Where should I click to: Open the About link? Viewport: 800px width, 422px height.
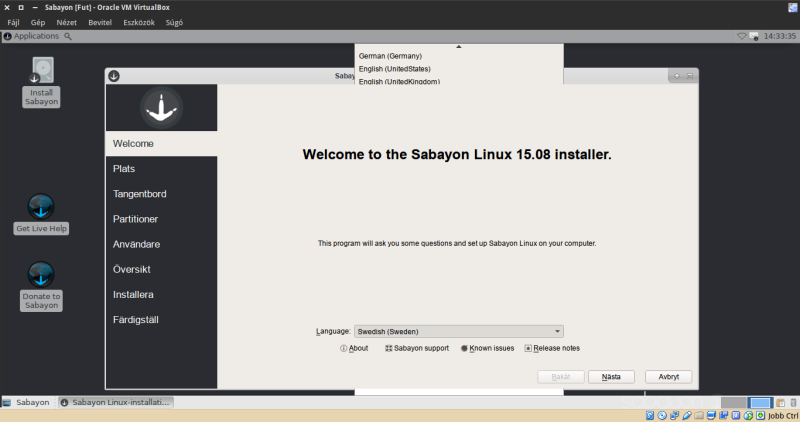pos(354,348)
